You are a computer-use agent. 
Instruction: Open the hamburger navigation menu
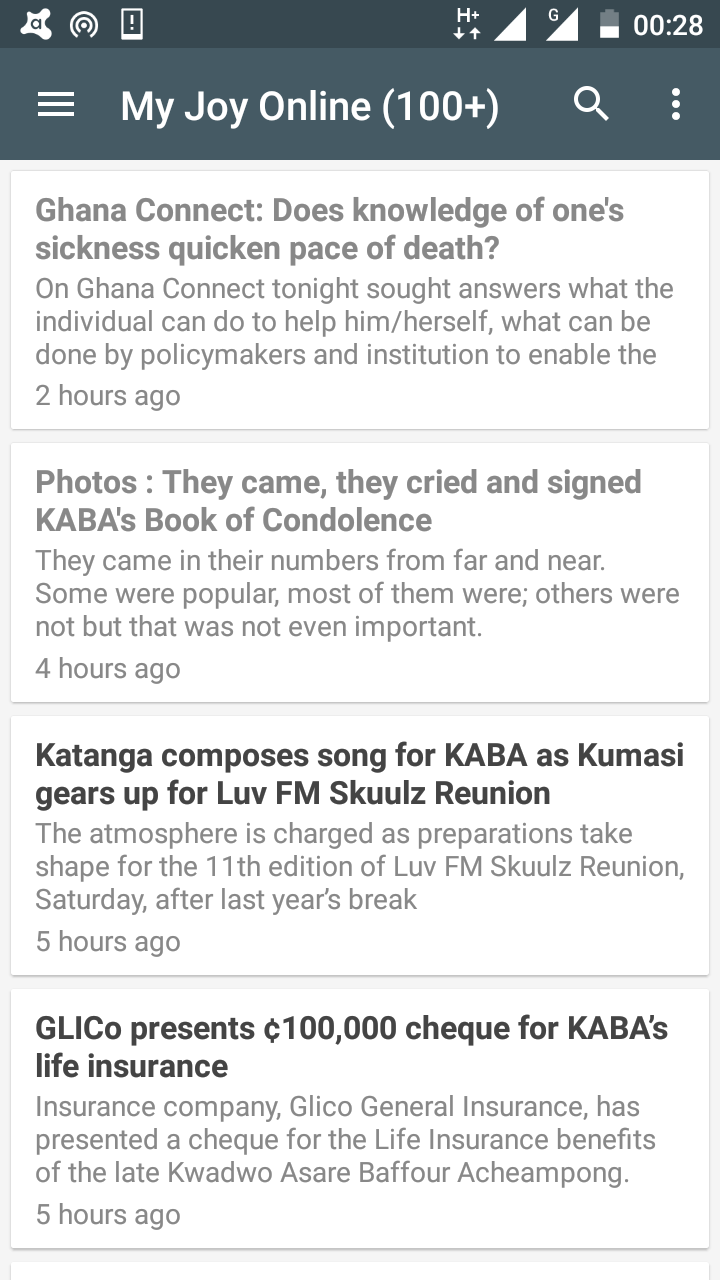point(56,105)
